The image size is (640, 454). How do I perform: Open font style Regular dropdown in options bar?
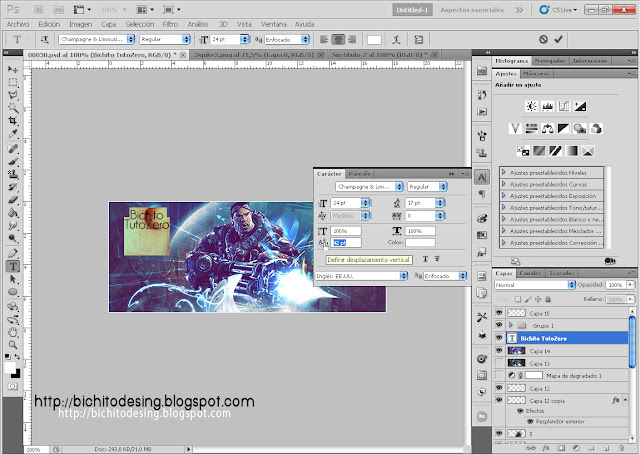point(186,39)
